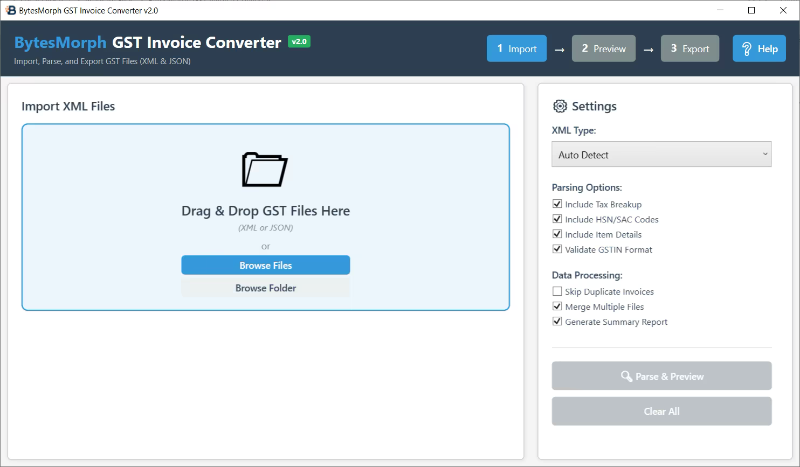Click the v2.0 version badge
Screen dimensions: 800x467
299,42
